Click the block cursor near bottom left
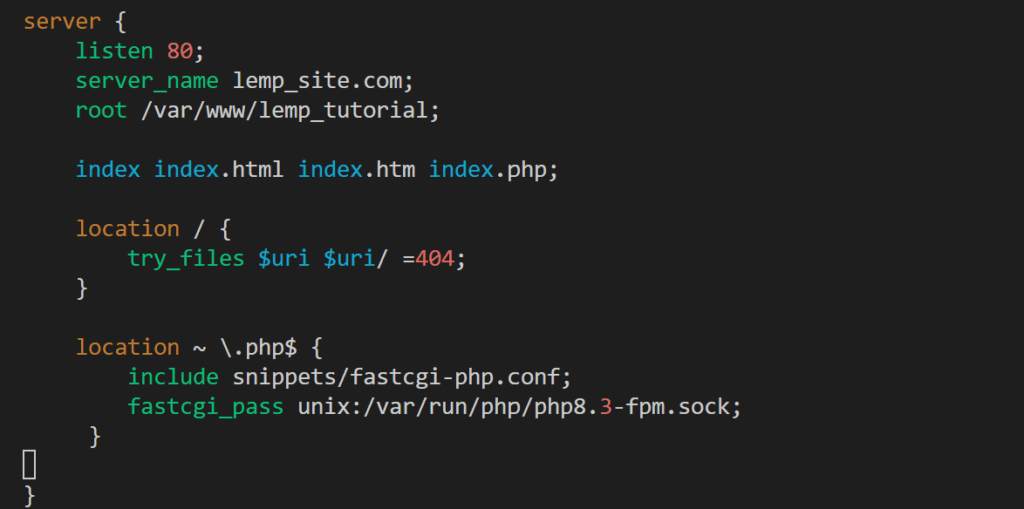The height and width of the screenshot is (509, 1024). (x=29, y=465)
